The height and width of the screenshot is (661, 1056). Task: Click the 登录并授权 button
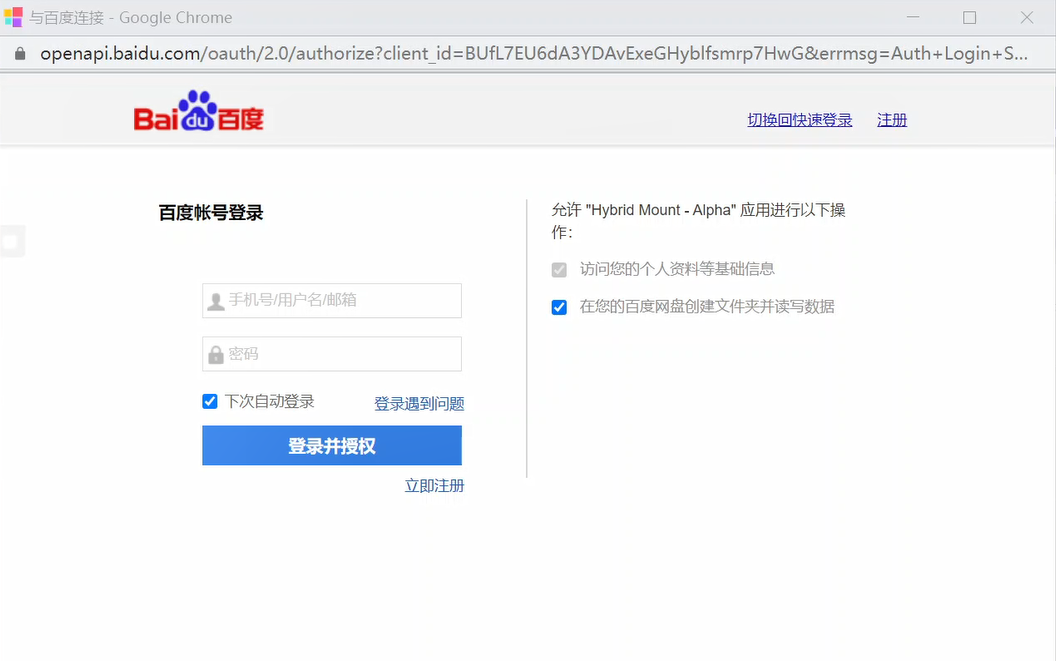coord(332,445)
